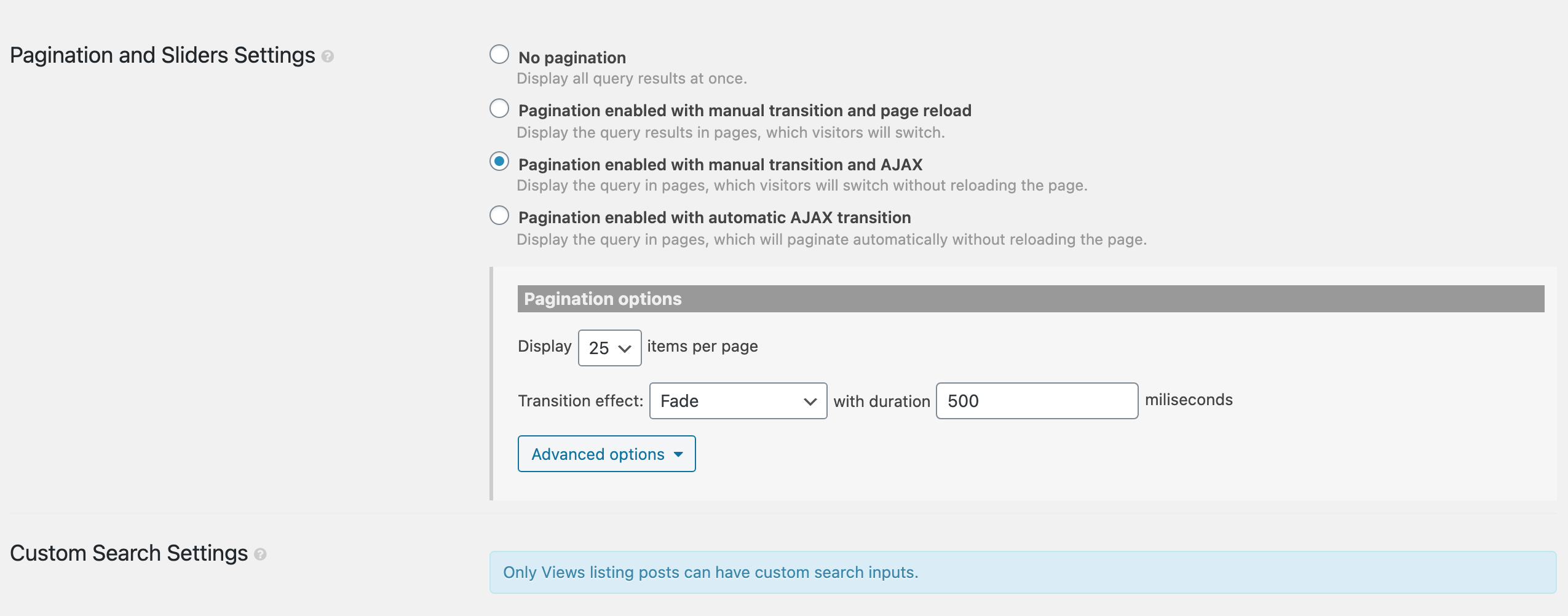The height and width of the screenshot is (616, 1568).
Task: Open the items per page dropdown
Action: click(610, 348)
